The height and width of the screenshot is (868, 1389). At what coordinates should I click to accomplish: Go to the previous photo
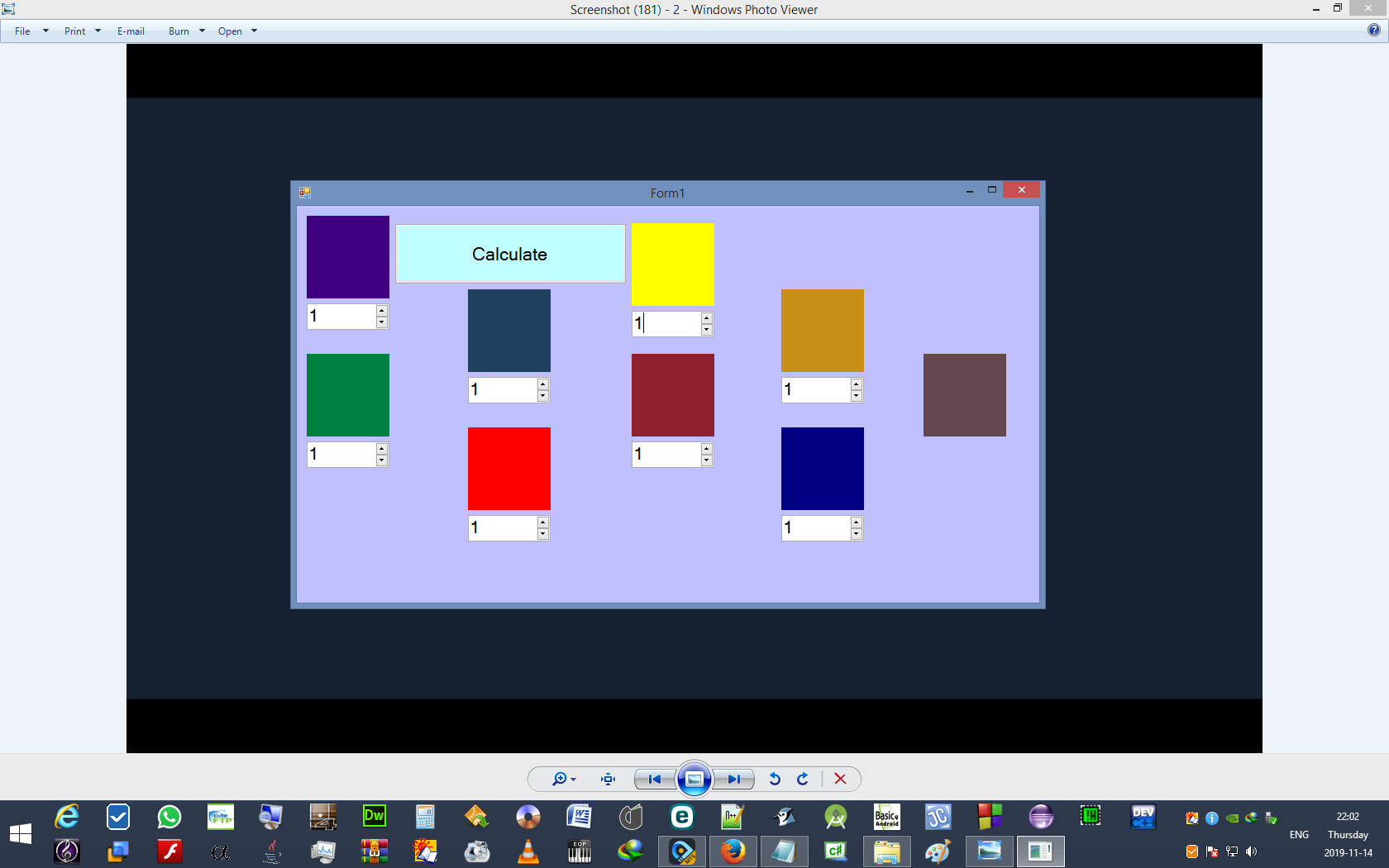(655, 779)
